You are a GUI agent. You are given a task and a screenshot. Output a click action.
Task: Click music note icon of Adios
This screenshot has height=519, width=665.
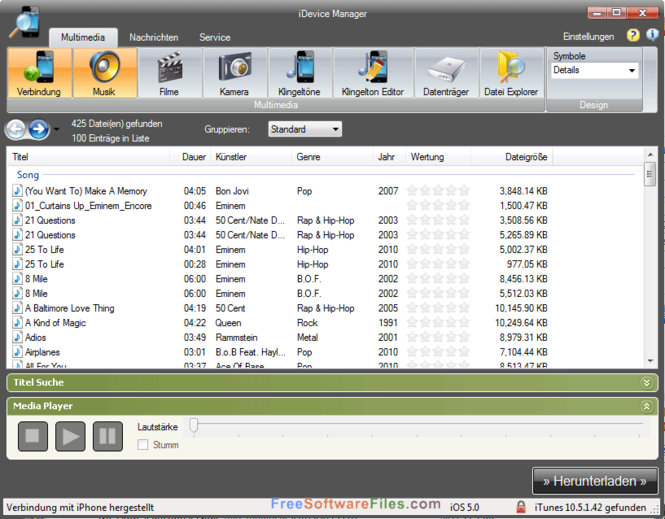pyautogui.click(x=17, y=338)
